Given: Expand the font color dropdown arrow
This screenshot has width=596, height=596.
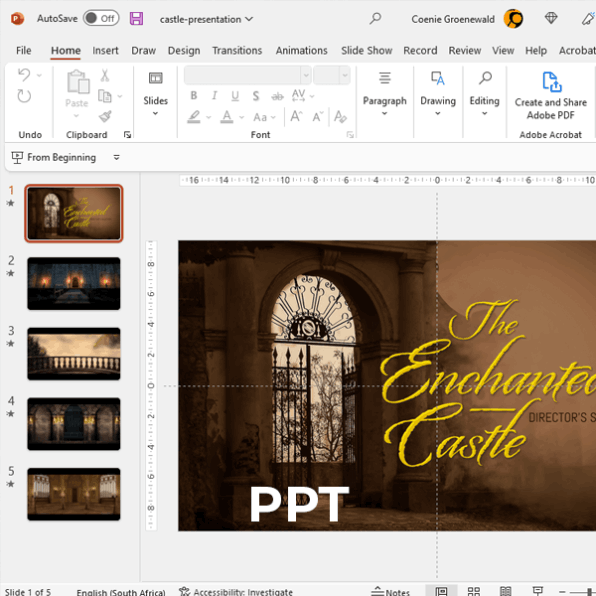Looking at the screenshot, I should pos(241,117).
